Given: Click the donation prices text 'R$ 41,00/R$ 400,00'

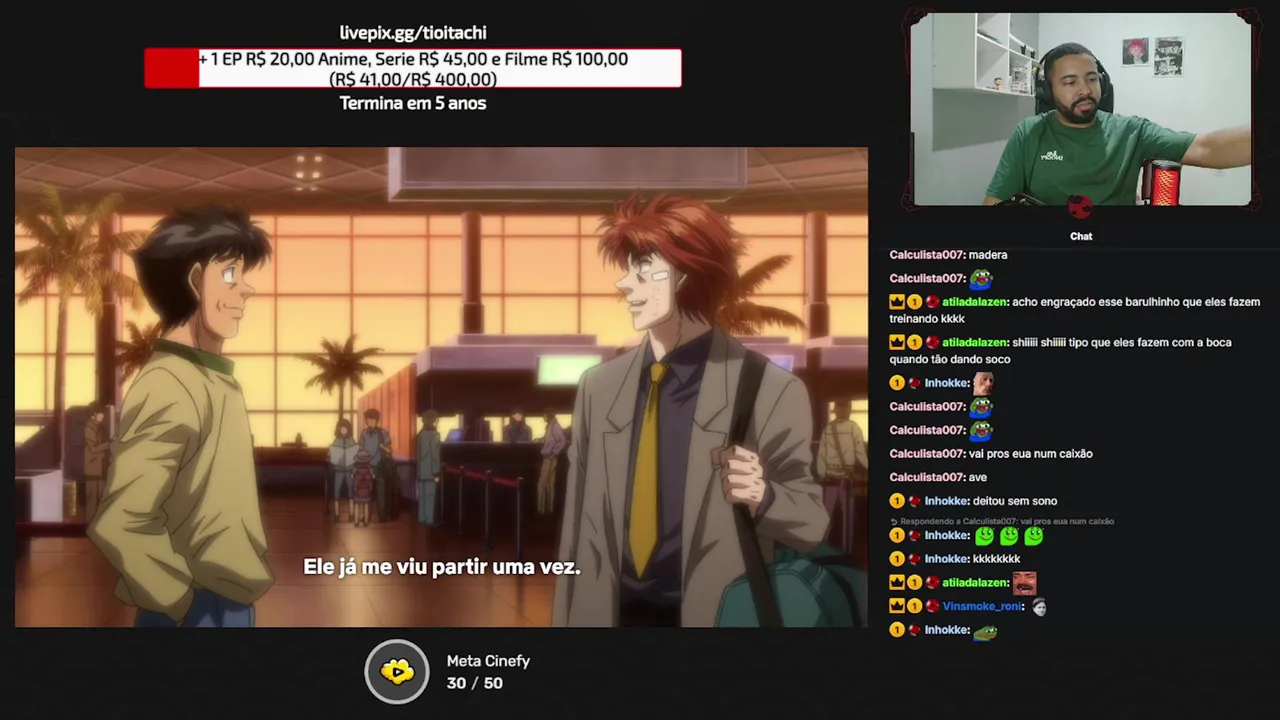Looking at the screenshot, I should point(413,79).
